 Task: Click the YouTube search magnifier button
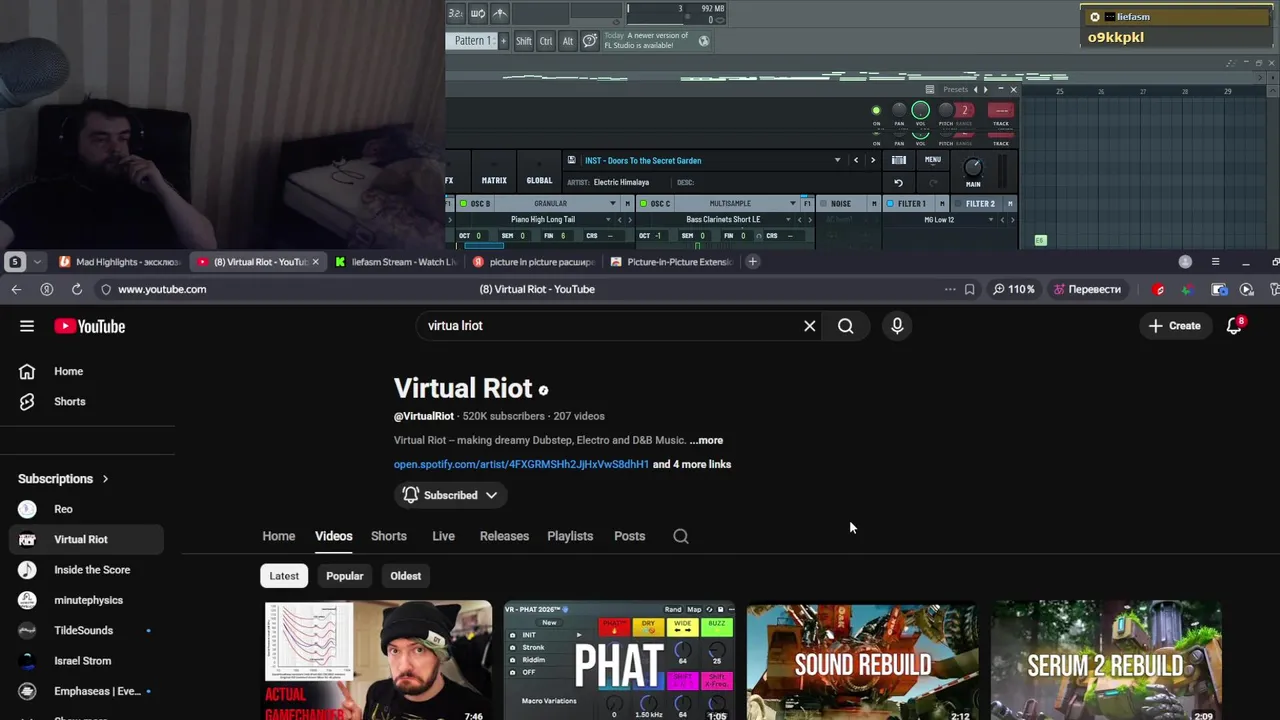[846, 326]
